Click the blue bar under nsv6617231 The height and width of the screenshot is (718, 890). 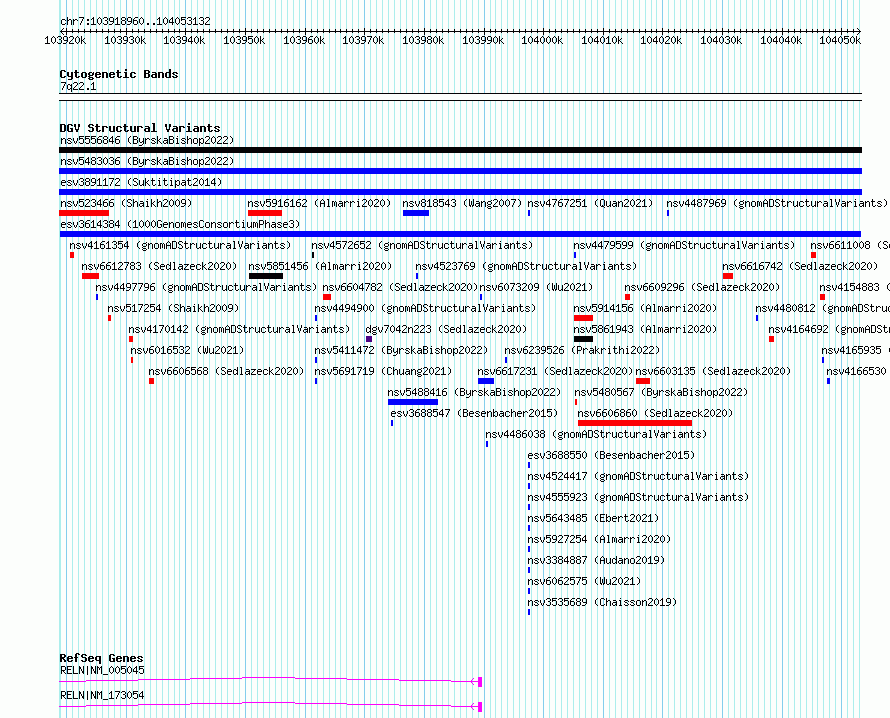point(486,381)
